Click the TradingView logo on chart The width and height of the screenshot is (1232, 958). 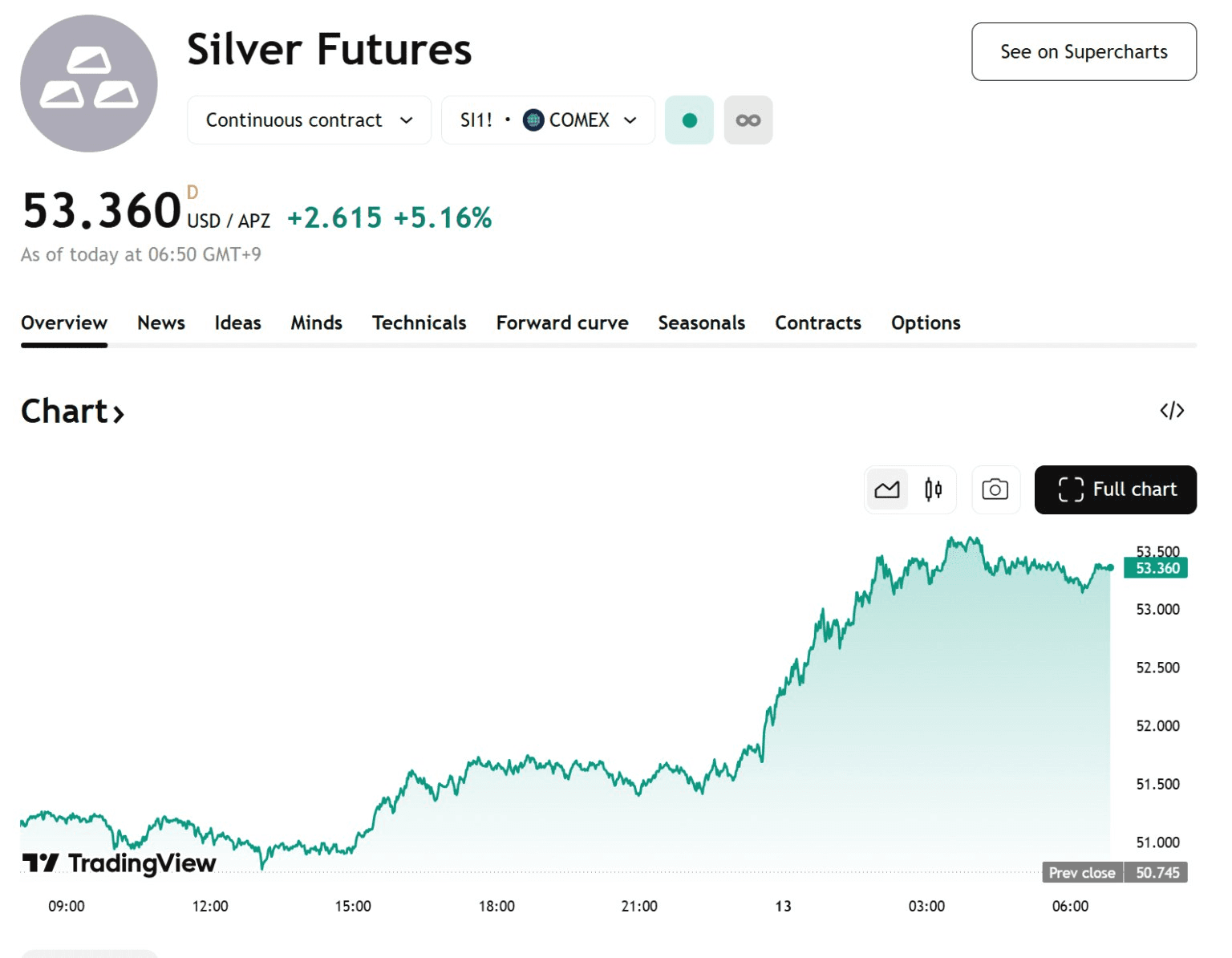click(x=120, y=863)
